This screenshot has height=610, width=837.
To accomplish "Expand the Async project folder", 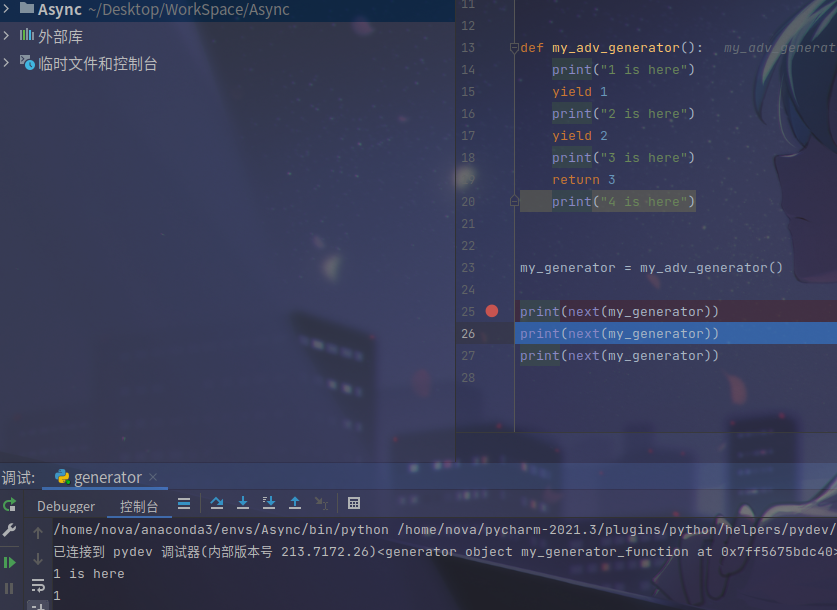I will [7, 9].
